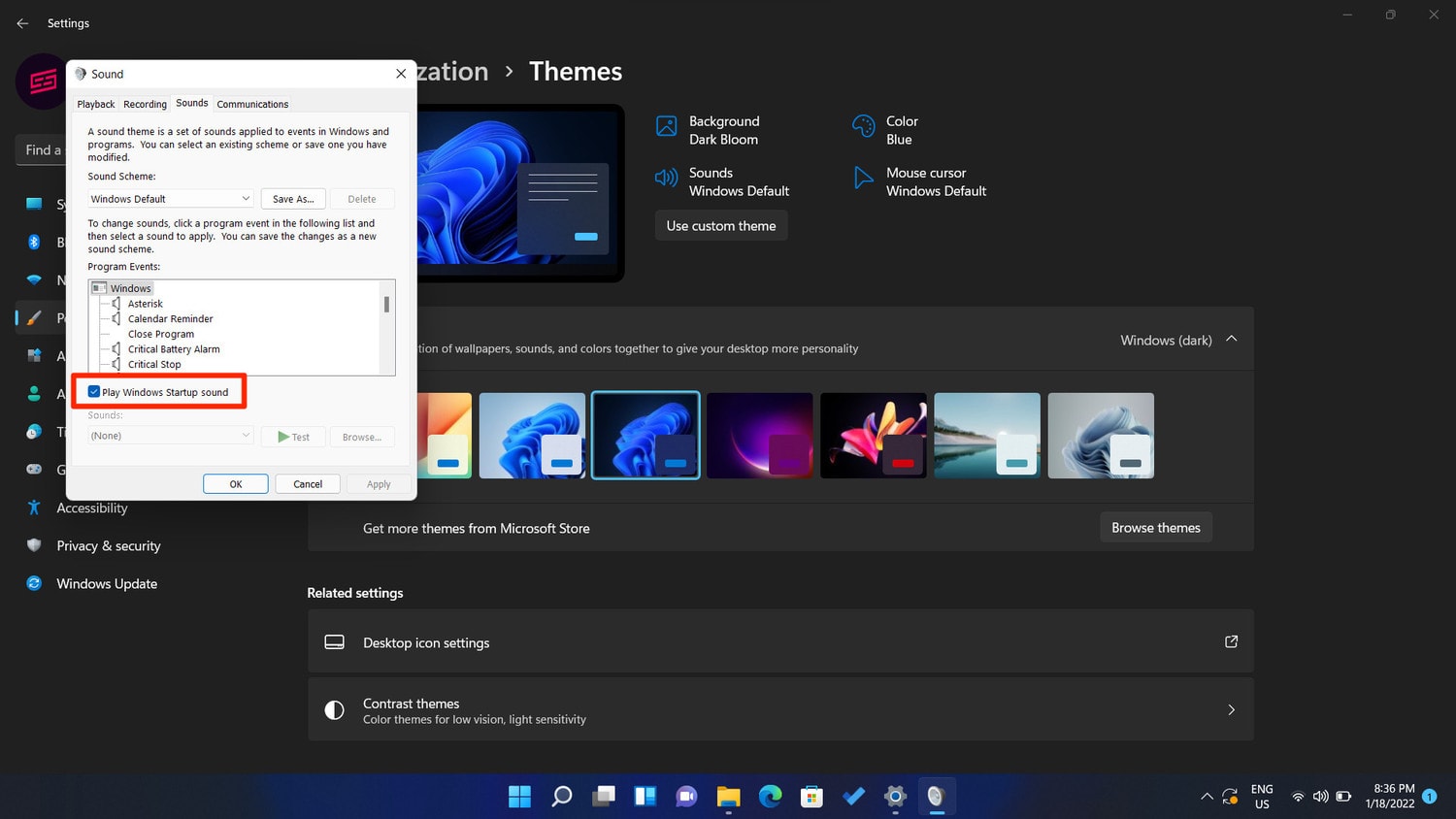Open Teams Chat on taskbar

point(687,797)
